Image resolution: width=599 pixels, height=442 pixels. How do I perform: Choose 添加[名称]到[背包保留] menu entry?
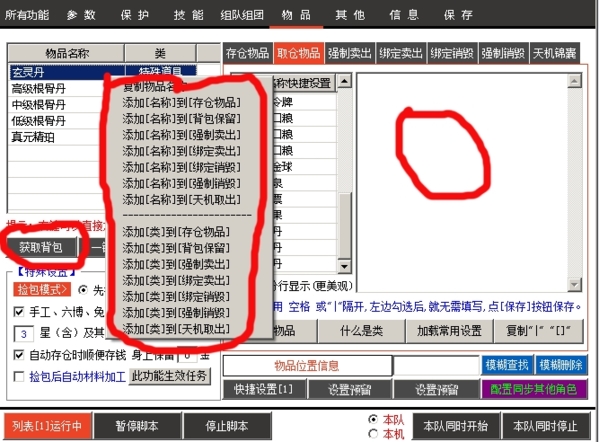tap(181, 118)
